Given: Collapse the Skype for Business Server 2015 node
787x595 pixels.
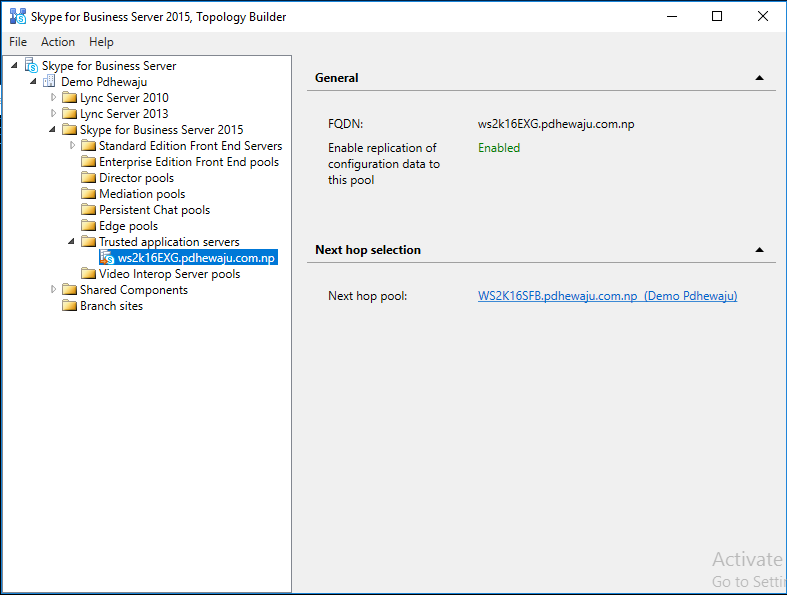Looking at the screenshot, I should (52, 130).
